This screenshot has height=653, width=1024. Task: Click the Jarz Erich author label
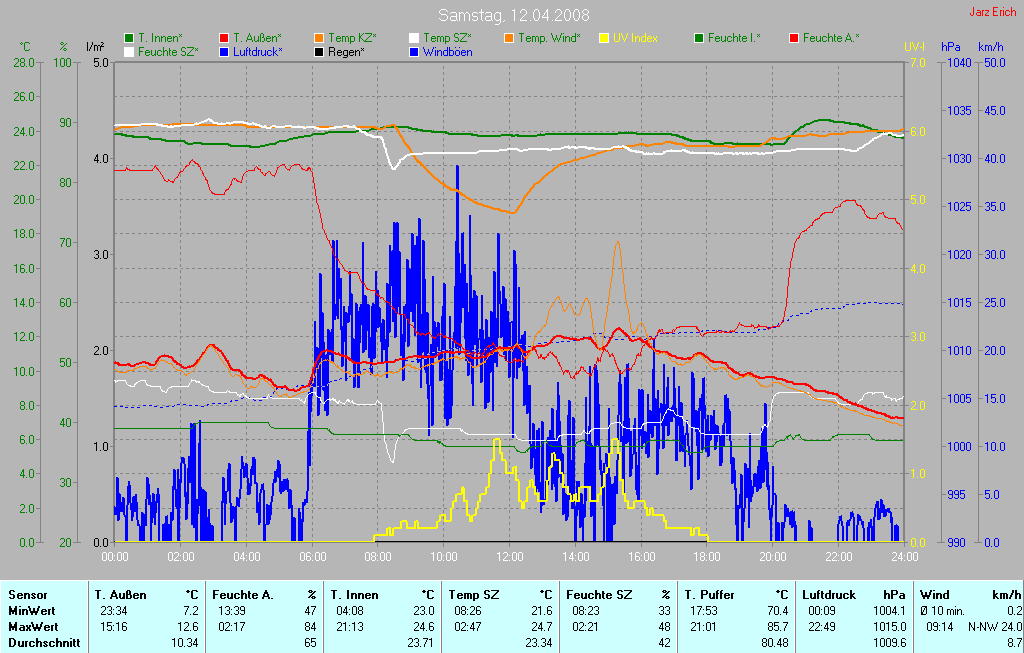(993, 13)
